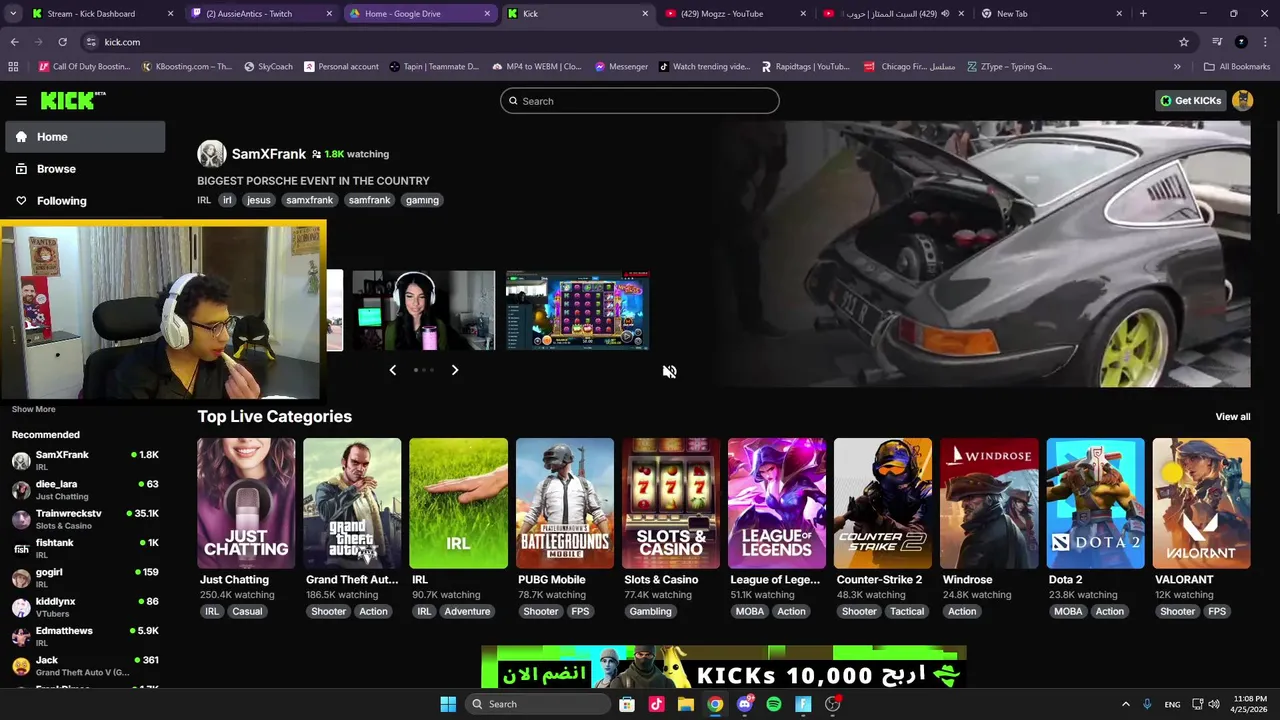Image resolution: width=1280 pixels, height=720 pixels.
Task: Open Discord from the taskbar
Action: click(745, 704)
